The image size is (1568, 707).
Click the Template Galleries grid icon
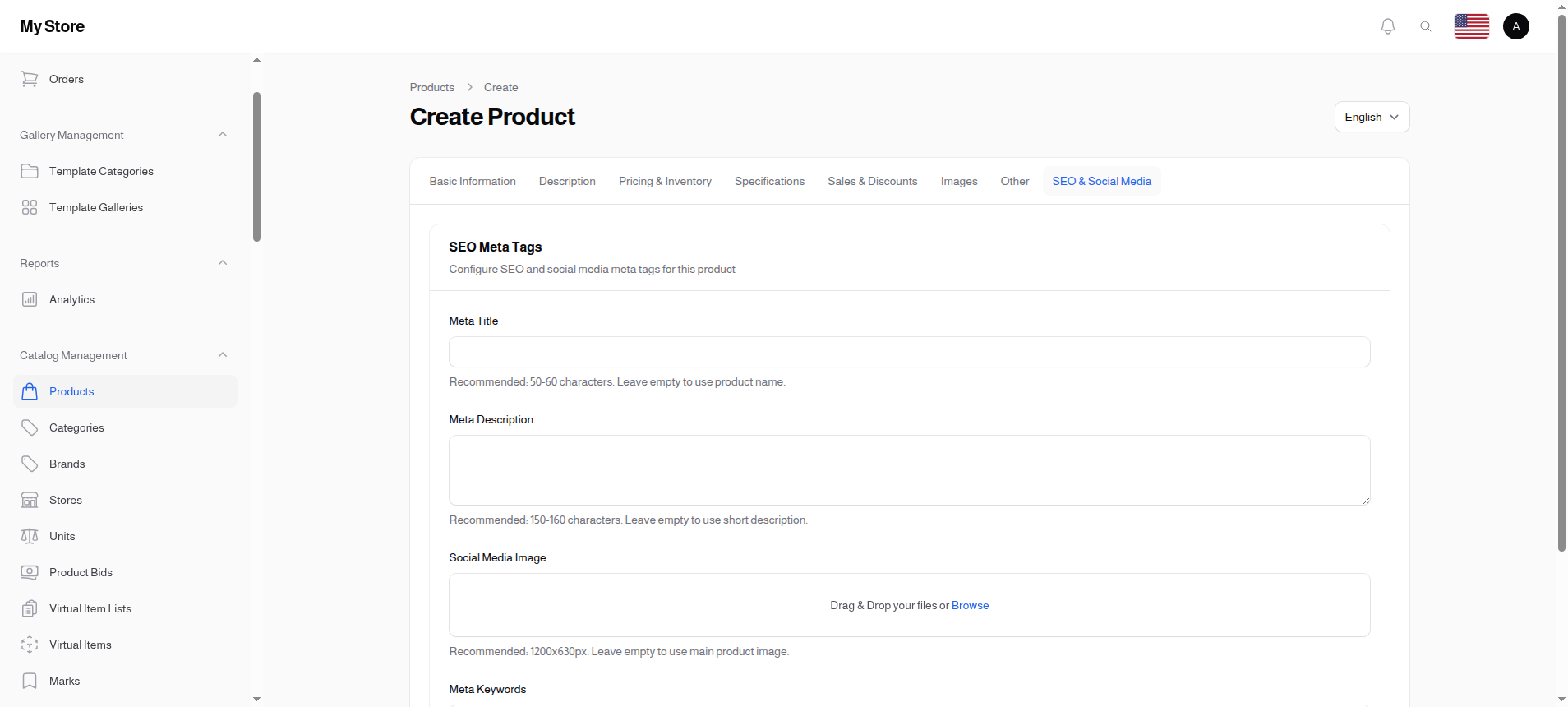pyautogui.click(x=30, y=207)
